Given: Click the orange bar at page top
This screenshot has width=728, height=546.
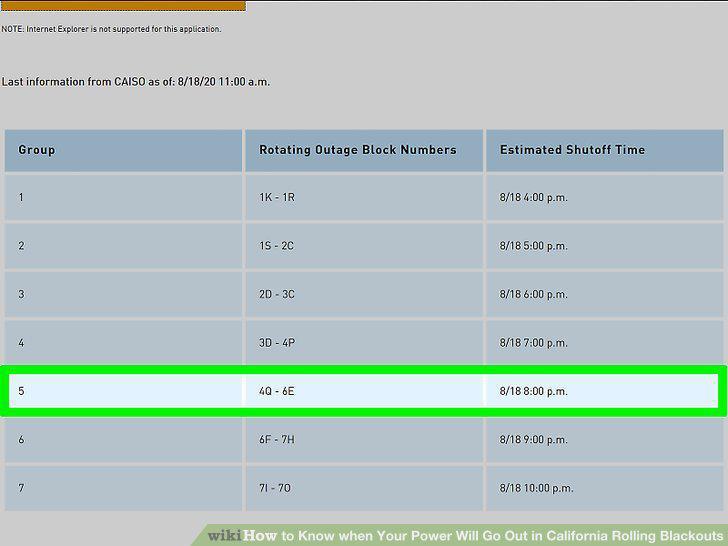Looking at the screenshot, I should point(123,6).
